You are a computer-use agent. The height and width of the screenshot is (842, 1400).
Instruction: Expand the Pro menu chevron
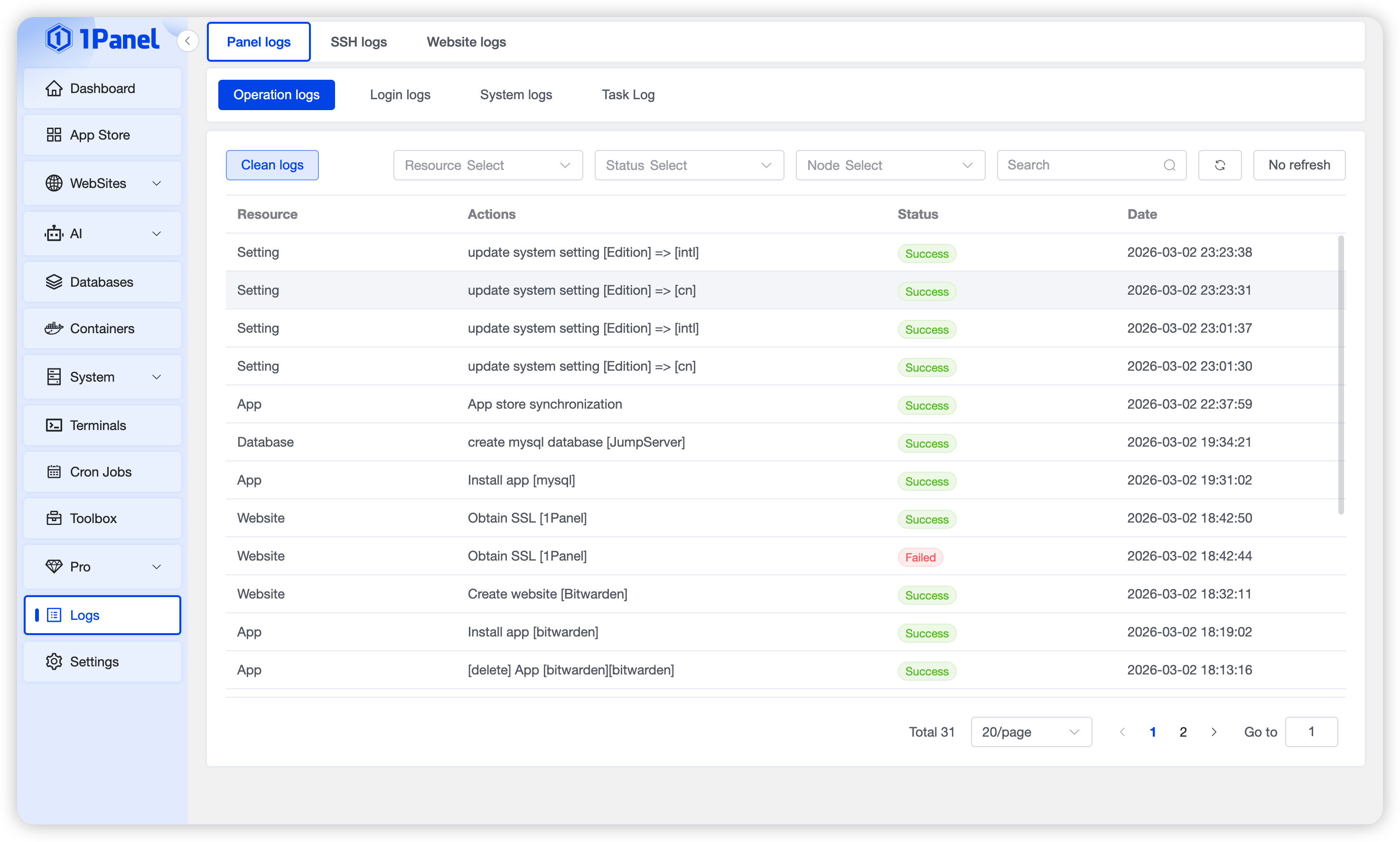(x=157, y=567)
